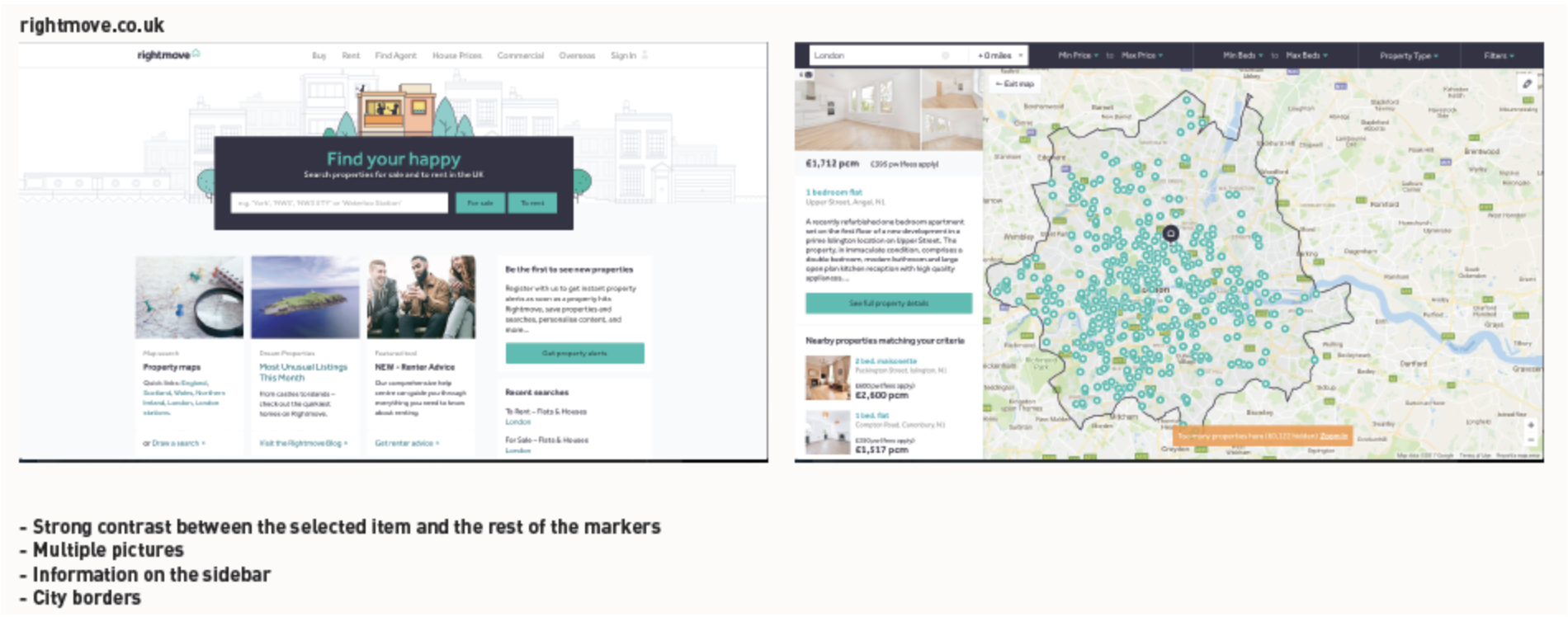Image resolution: width=1568 pixels, height=617 pixels.
Task: Click the pencil draw icon on map
Action: tap(1527, 83)
